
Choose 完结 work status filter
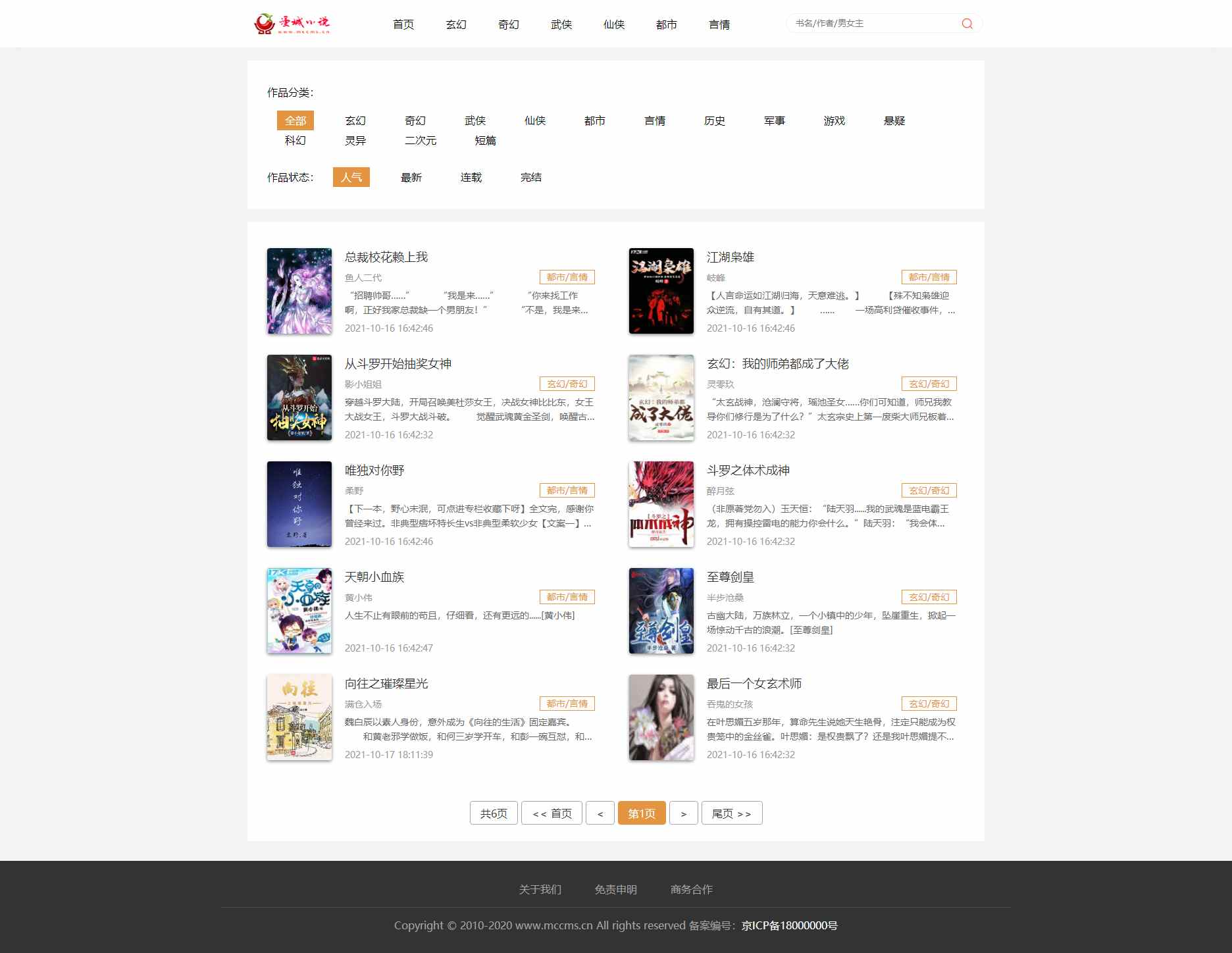point(531,177)
